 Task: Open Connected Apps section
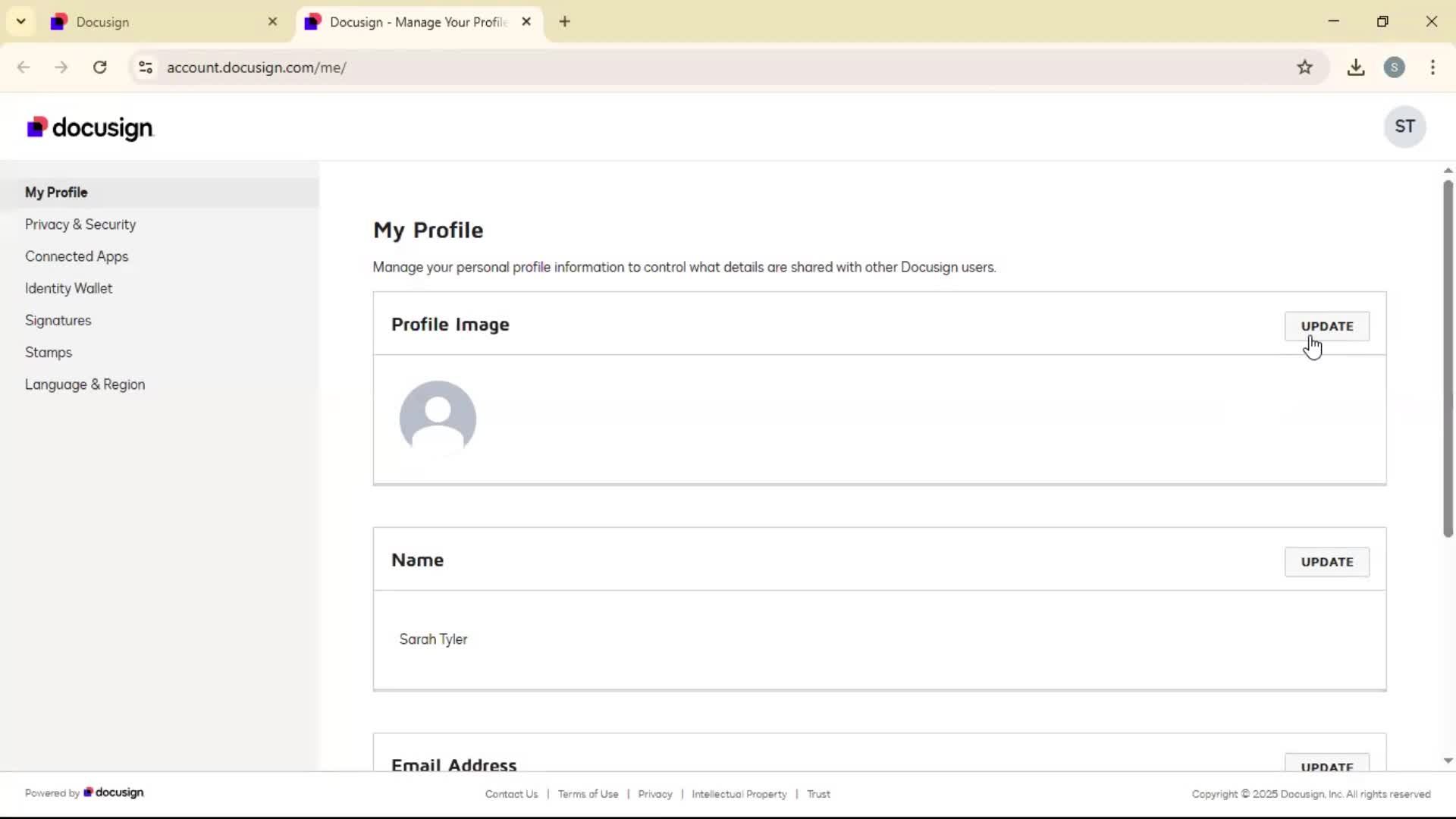click(x=77, y=256)
